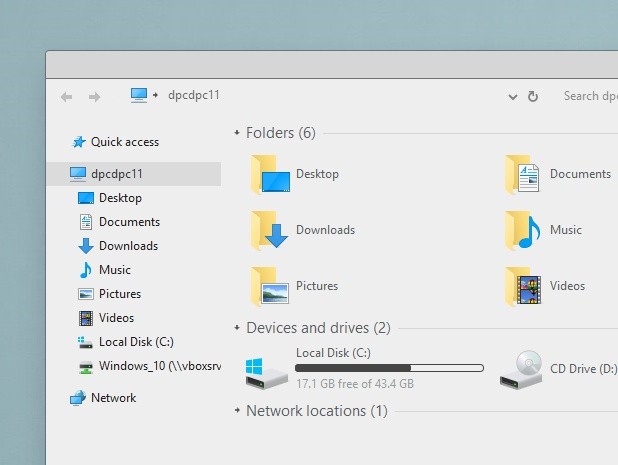Open the address bar history dropdown chevron
618x465 pixels.
[x=512, y=97]
